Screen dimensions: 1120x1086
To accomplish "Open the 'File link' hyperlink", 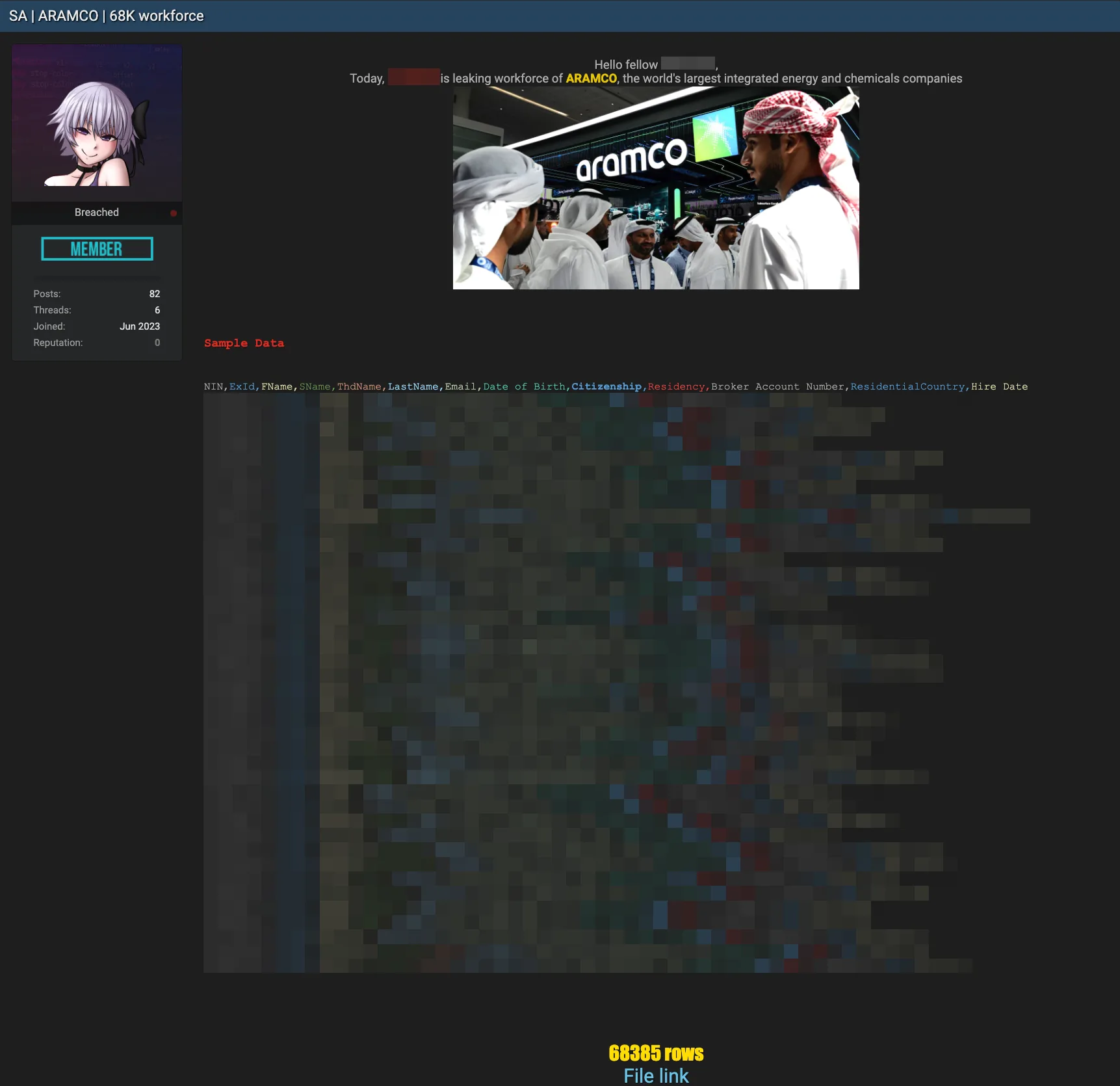I will (655, 1076).
